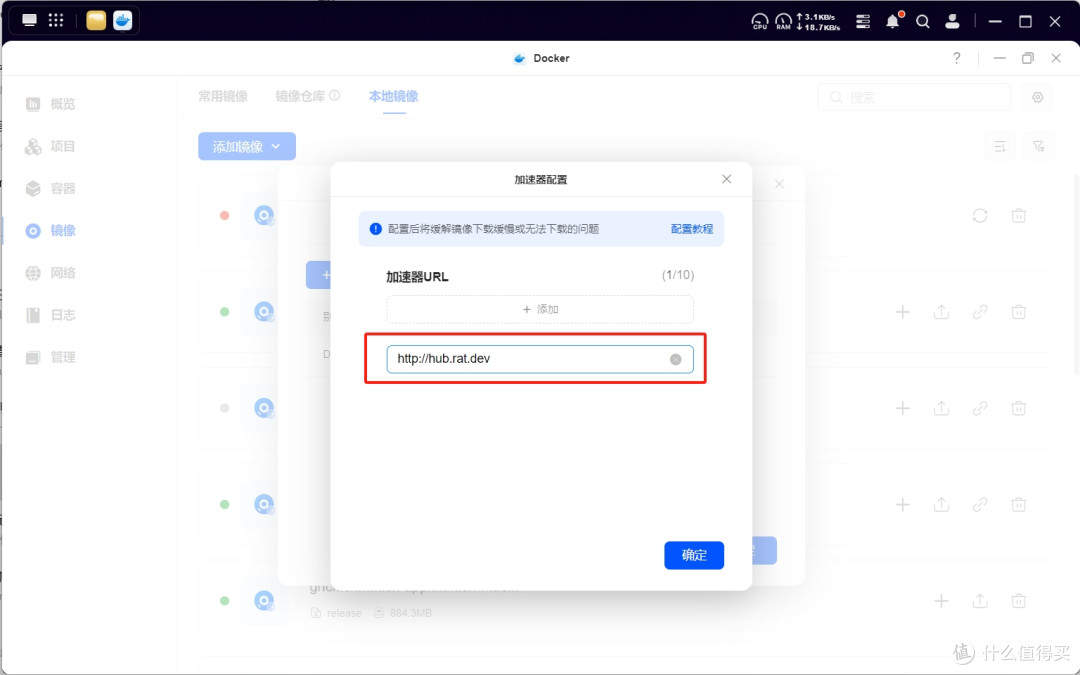The width and height of the screenshot is (1080, 675).
Task: Click the network speed indicator
Action: [818, 21]
